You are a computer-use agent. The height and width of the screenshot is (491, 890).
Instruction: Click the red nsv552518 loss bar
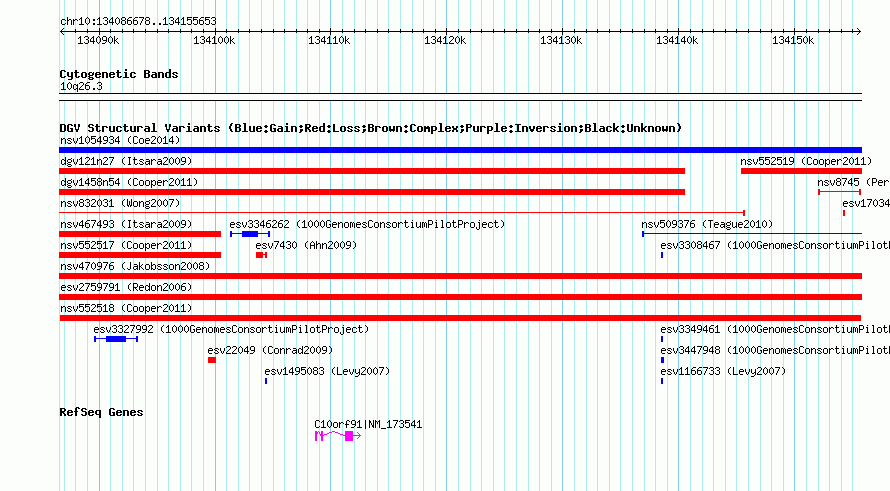[460, 318]
